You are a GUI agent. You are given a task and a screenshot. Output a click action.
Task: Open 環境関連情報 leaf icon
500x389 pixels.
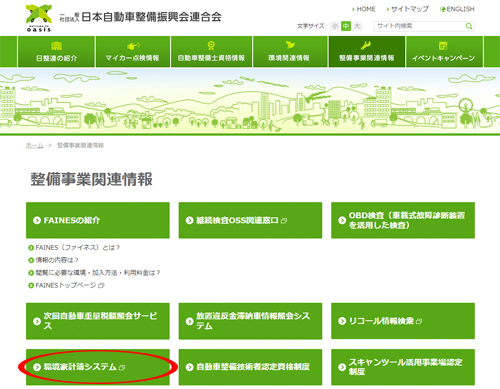[x=290, y=45]
